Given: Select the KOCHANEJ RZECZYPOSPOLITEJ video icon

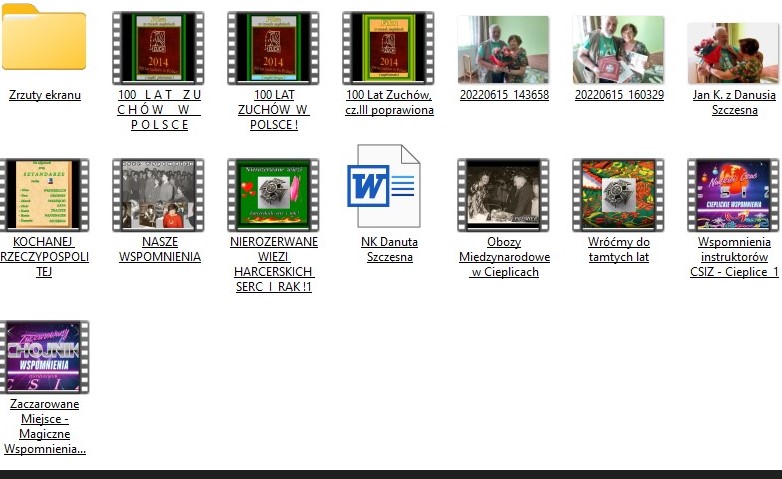Looking at the screenshot, I should tap(44, 194).
